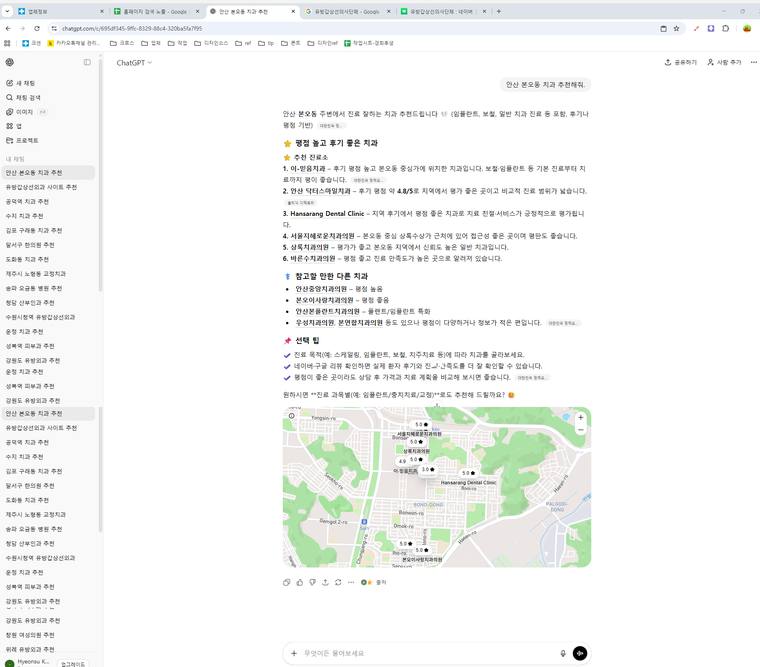The image size is (760, 667).
Task: Switch to the last tab with green icon
Action: [x=443, y=11]
